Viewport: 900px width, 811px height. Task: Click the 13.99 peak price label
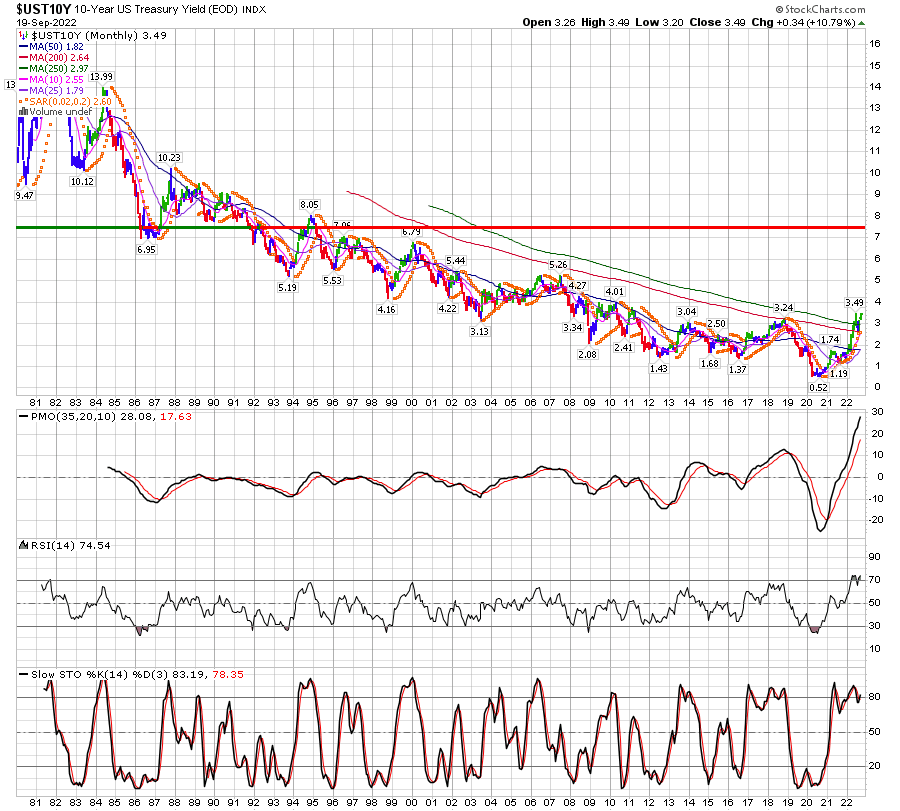click(x=101, y=77)
